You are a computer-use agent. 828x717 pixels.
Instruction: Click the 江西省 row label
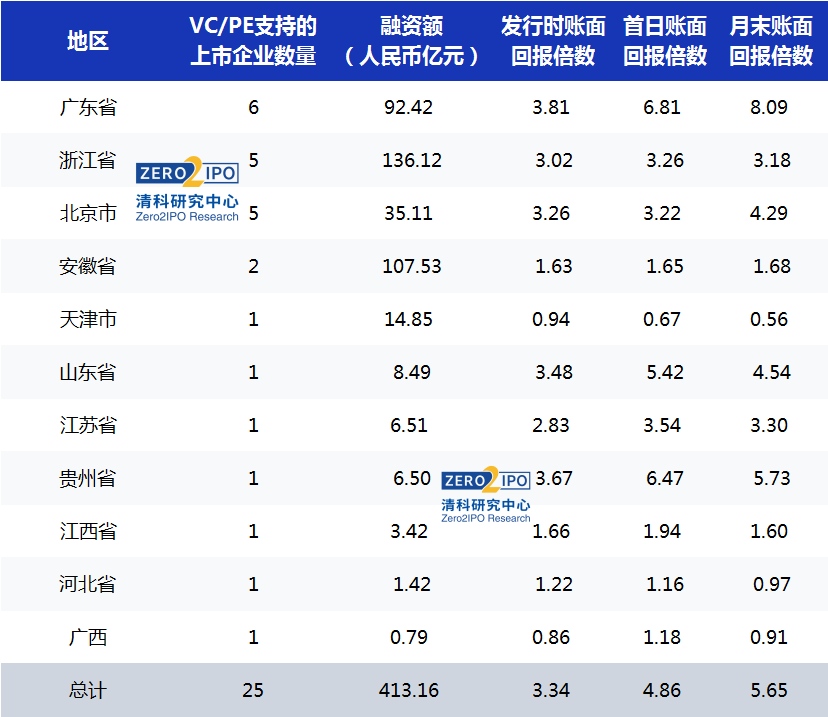pyautogui.click(x=88, y=531)
